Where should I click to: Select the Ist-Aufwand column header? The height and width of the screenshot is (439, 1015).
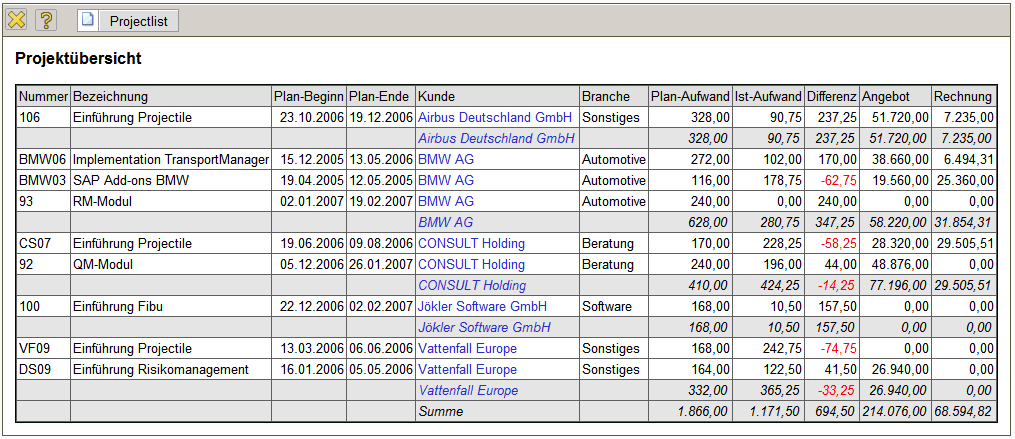(x=768, y=97)
